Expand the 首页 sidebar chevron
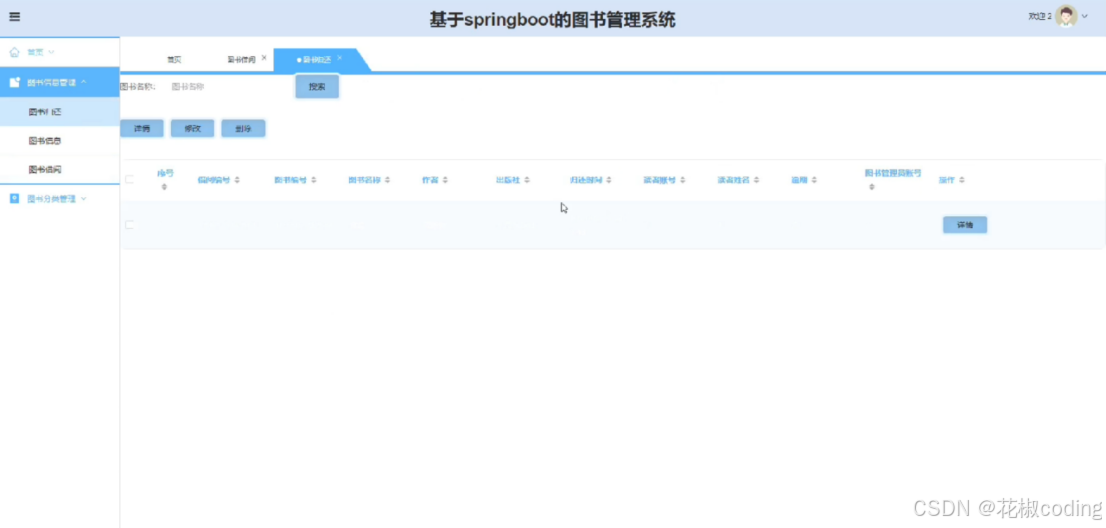Viewport: 1106px width, 528px height. coord(51,52)
